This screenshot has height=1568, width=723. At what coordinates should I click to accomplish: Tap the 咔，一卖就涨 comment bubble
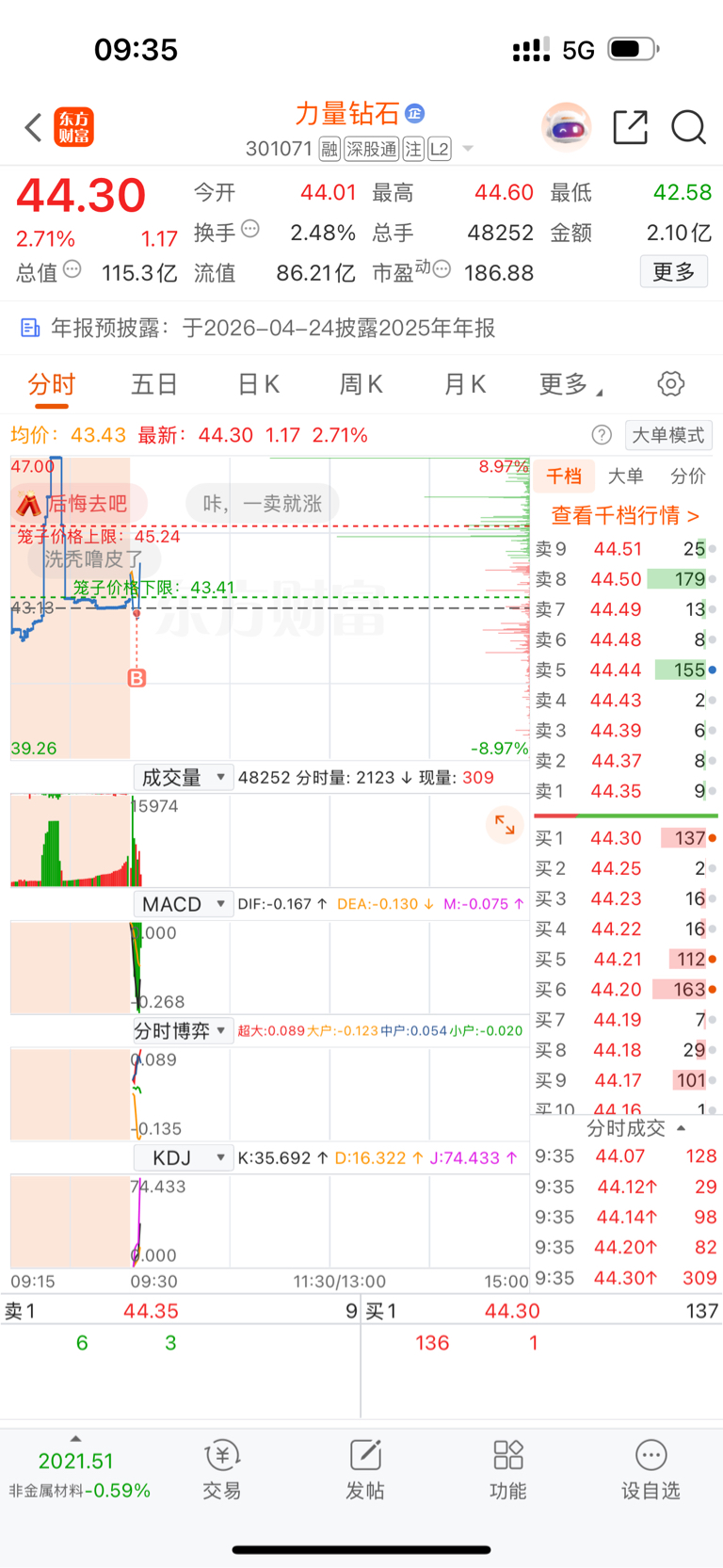[263, 504]
